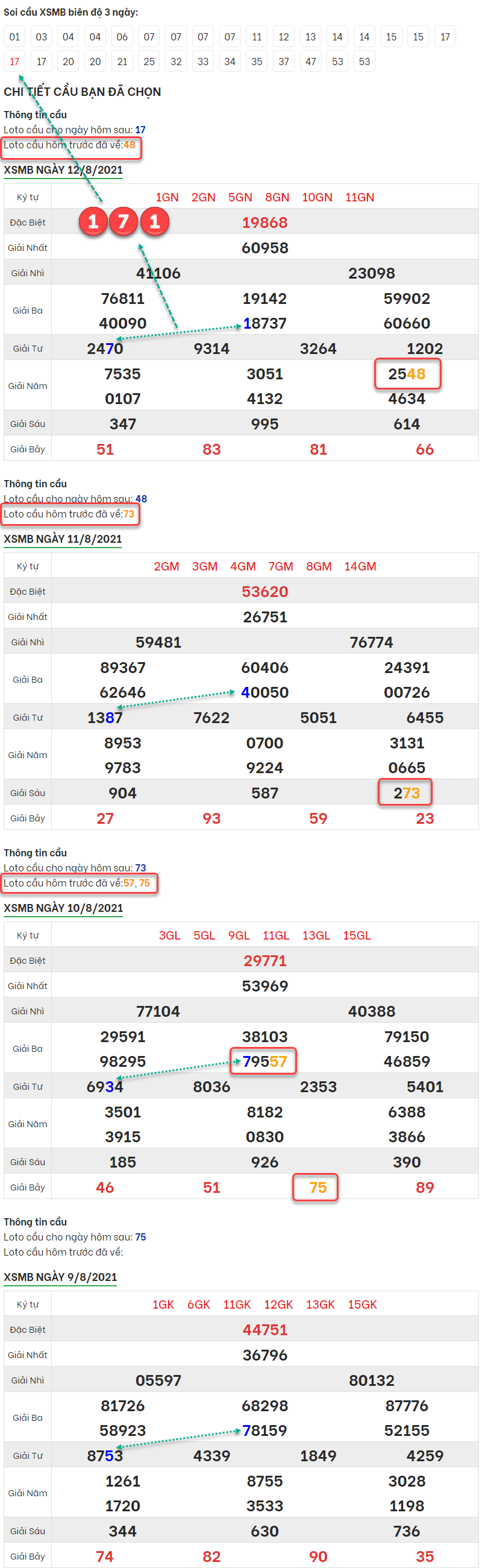Select loto number 33 button

[x=203, y=62]
